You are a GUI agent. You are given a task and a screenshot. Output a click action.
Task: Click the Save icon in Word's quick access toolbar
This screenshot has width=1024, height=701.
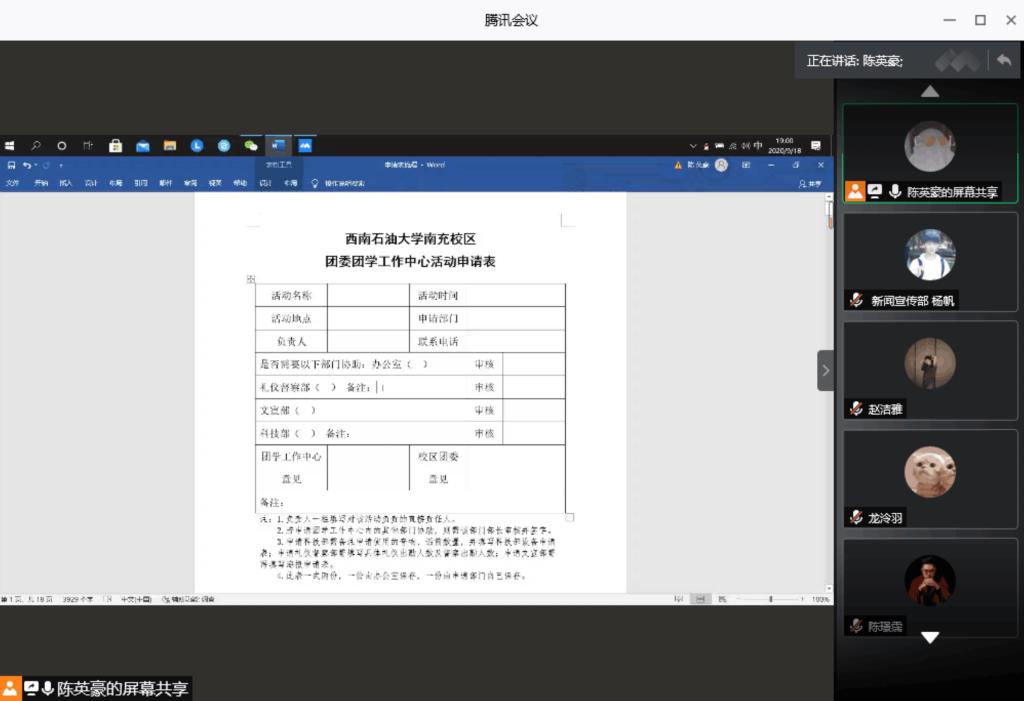click(x=12, y=165)
